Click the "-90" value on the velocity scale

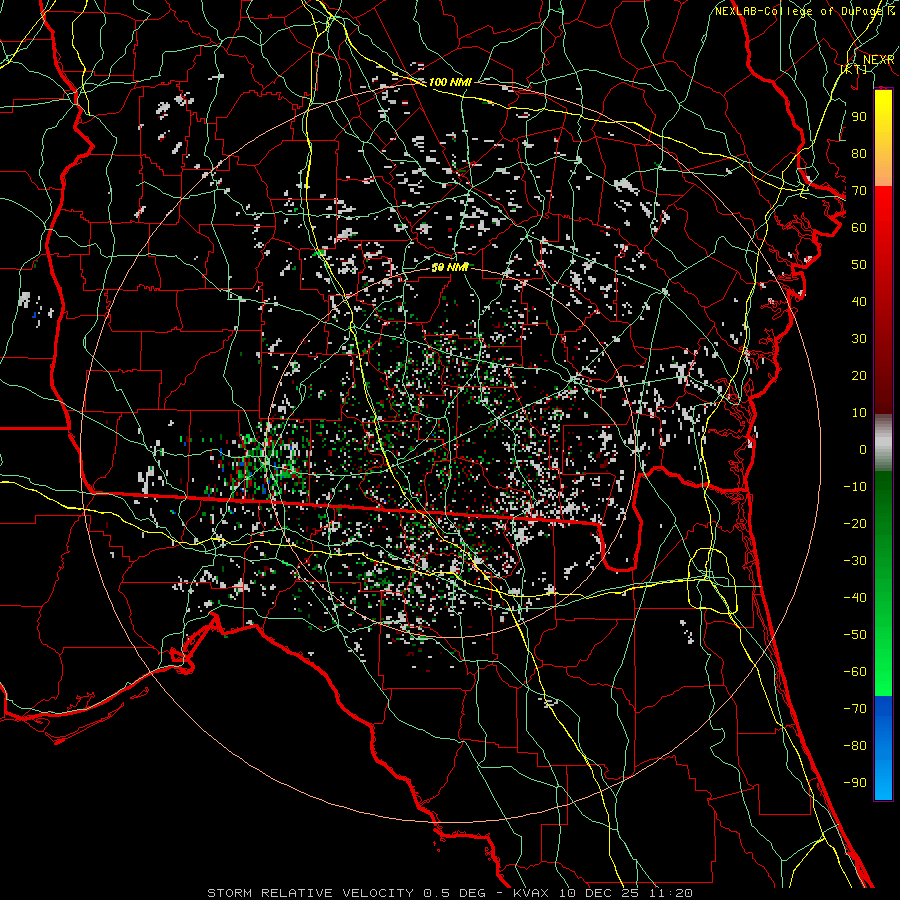[855, 783]
